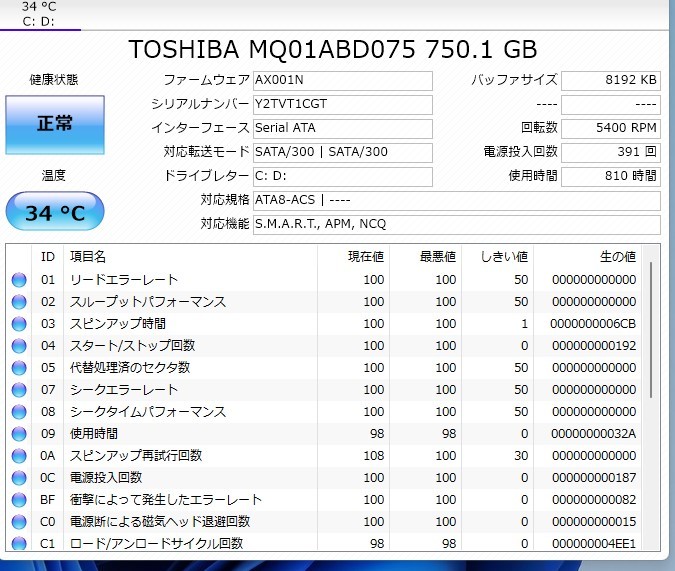Select the スピンアップ再試行回数 row name
The width and height of the screenshot is (675, 571).
click(x=136, y=456)
